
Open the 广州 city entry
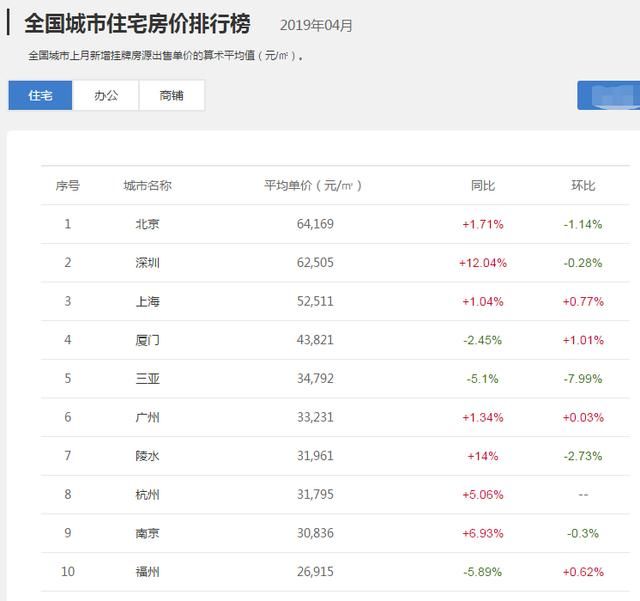pos(147,417)
